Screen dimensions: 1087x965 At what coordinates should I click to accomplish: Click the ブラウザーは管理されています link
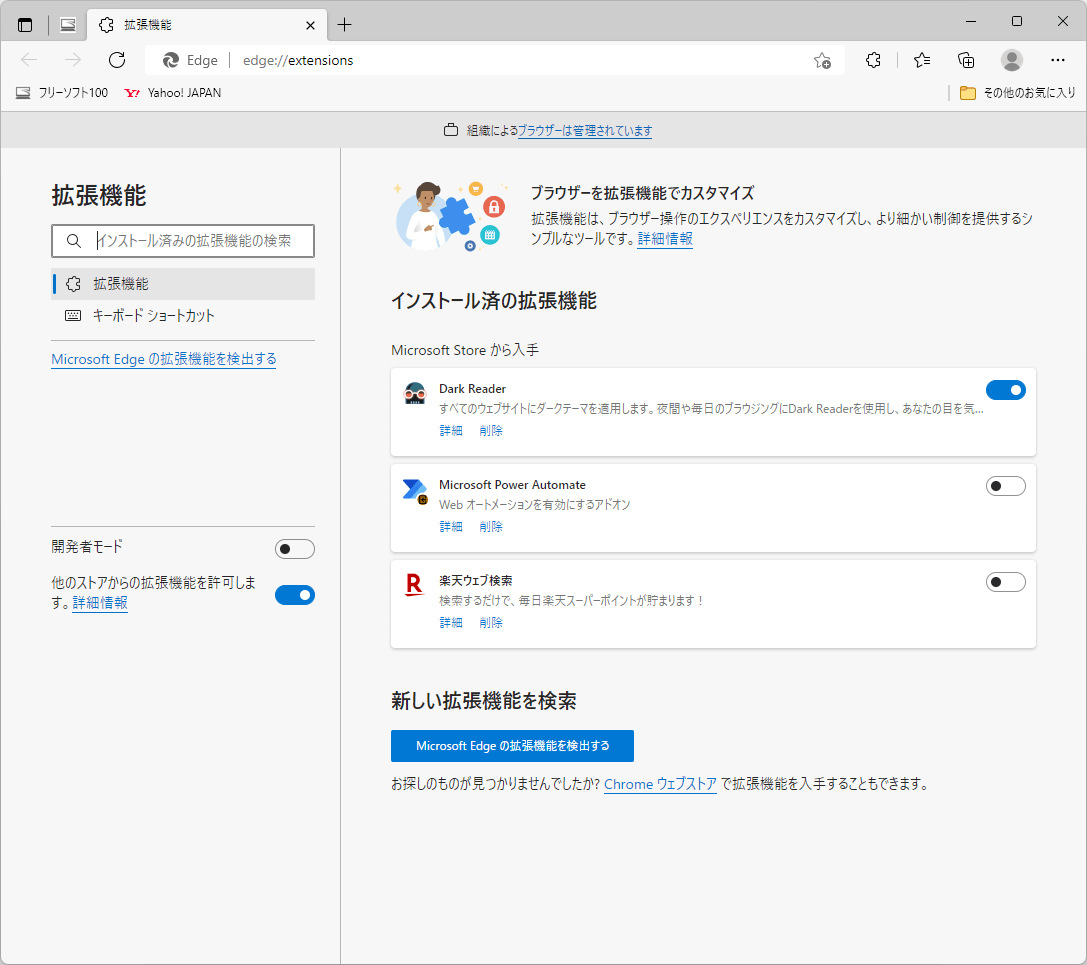click(584, 130)
